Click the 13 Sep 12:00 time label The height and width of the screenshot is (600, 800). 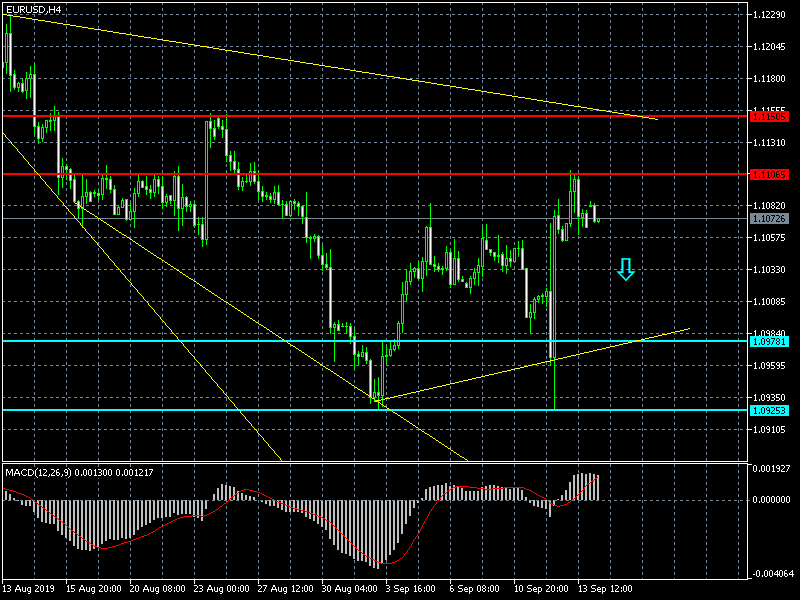click(605, 589)
